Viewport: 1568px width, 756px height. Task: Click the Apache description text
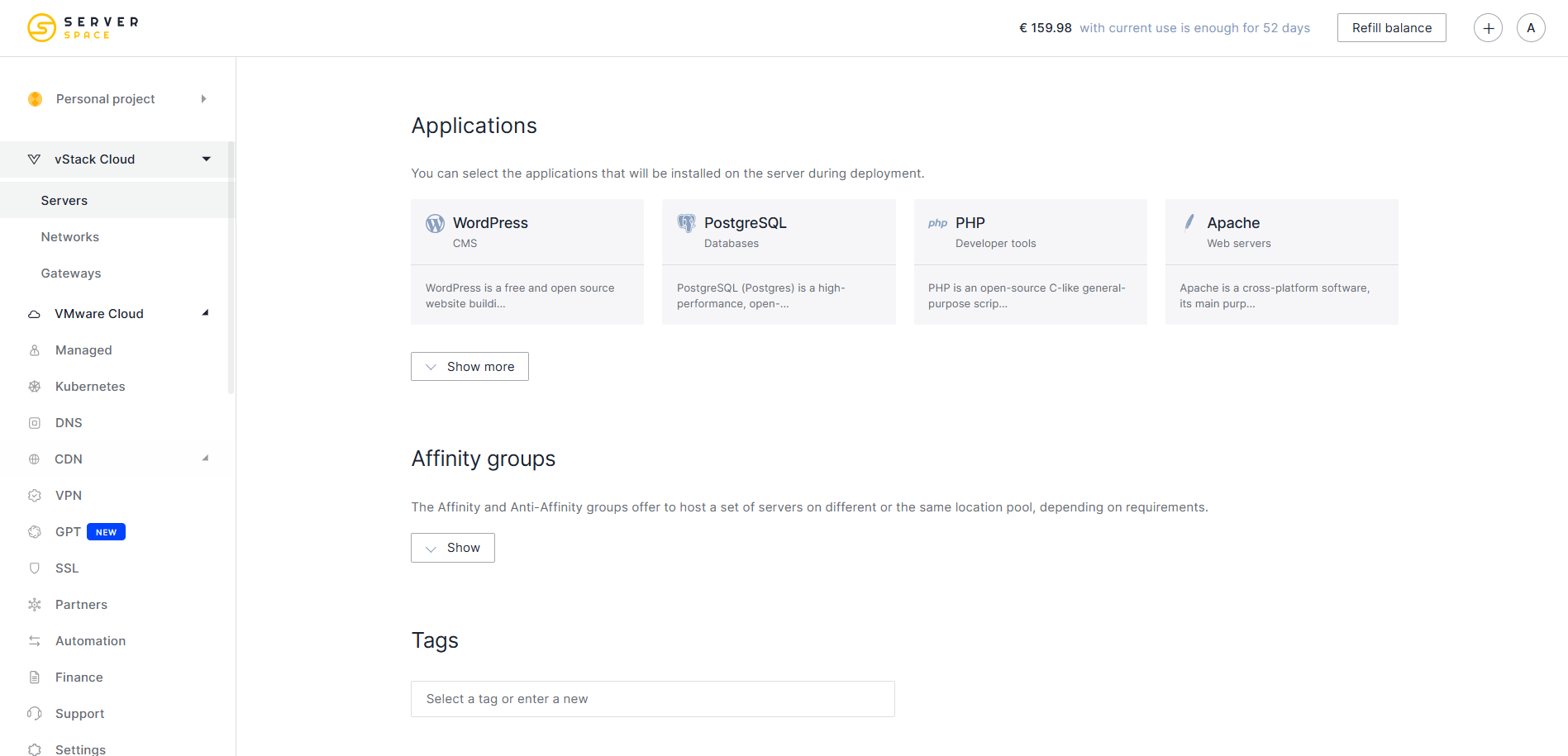(1275, 296)
